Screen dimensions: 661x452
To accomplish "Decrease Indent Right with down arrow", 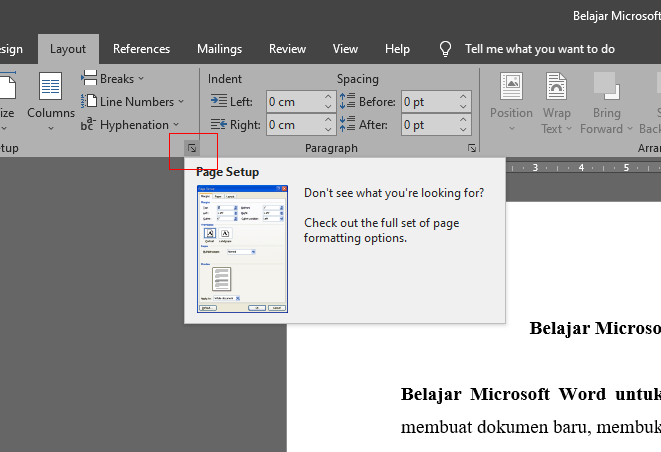I will coord(328,130).
